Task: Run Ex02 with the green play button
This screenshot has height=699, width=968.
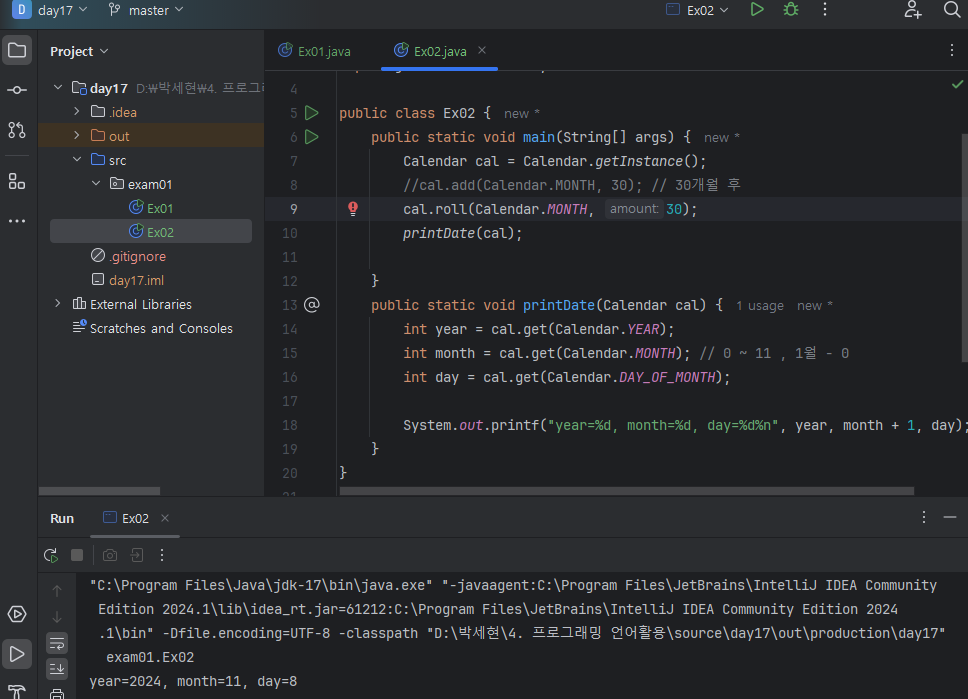Action: pyautogui.click(x=757, y=10)
